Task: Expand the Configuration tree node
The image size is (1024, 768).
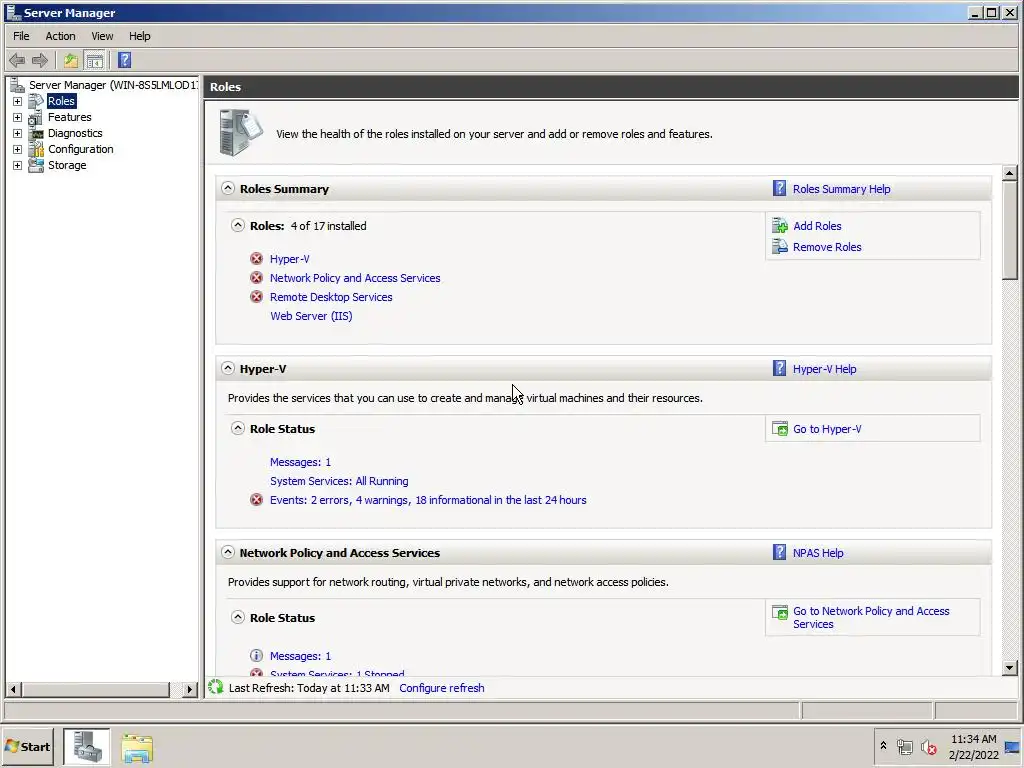Action: pyautogui.click(x=18, y=150)
